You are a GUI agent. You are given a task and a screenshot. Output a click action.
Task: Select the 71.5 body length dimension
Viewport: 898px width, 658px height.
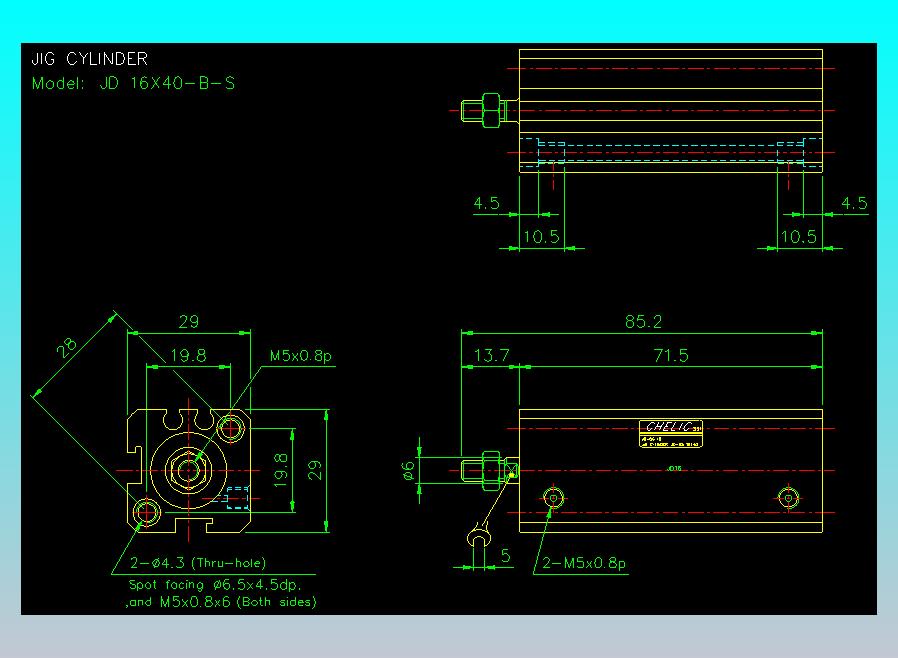pos(671,356)
